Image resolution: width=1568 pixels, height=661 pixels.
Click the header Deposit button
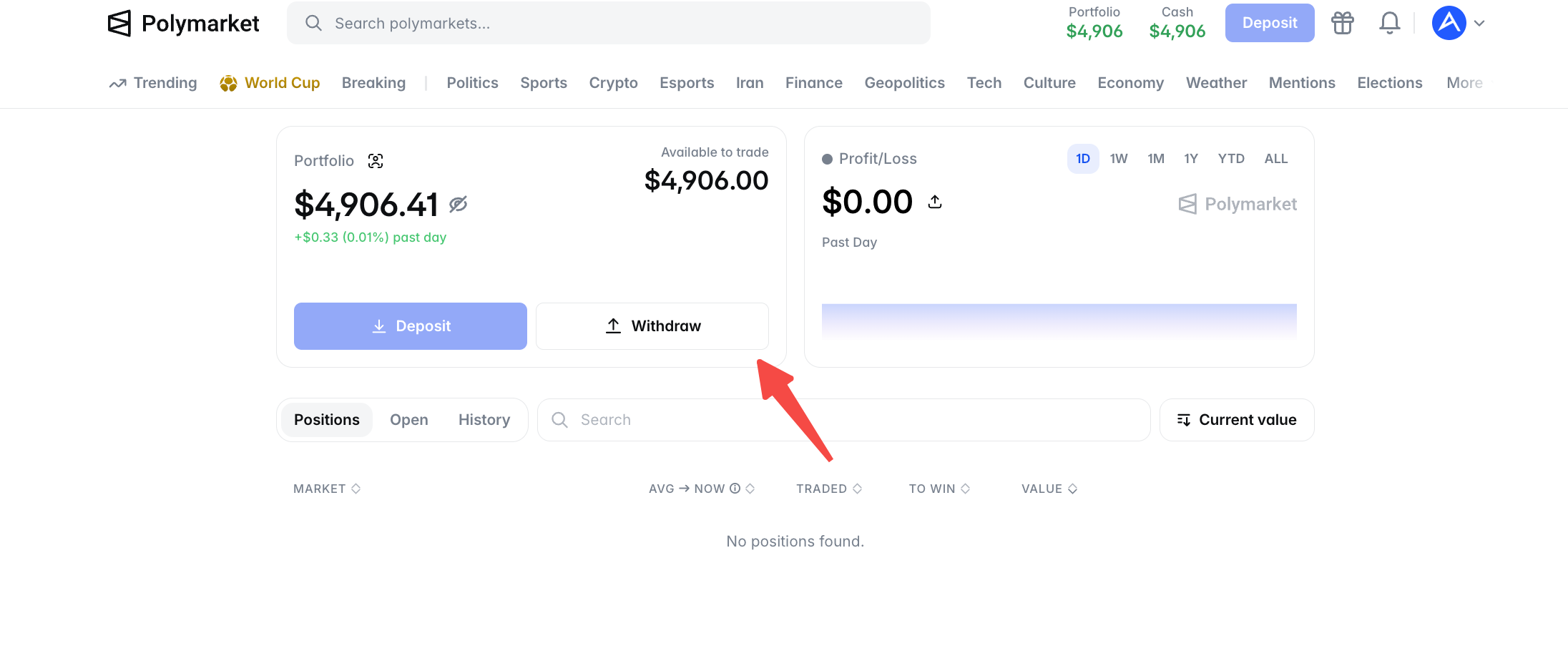point(1270,23)
